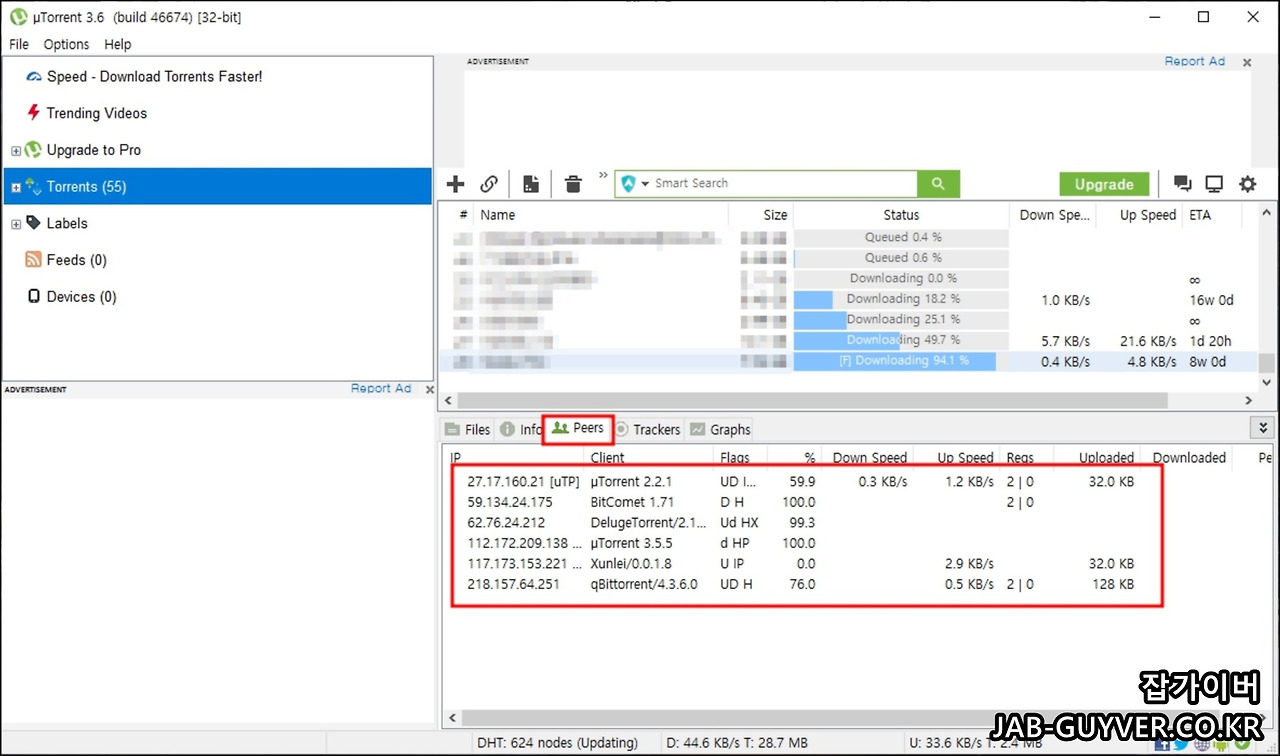
Task: Click the torrent list horizontal scrollbar
Action: [x=811, y=400]
